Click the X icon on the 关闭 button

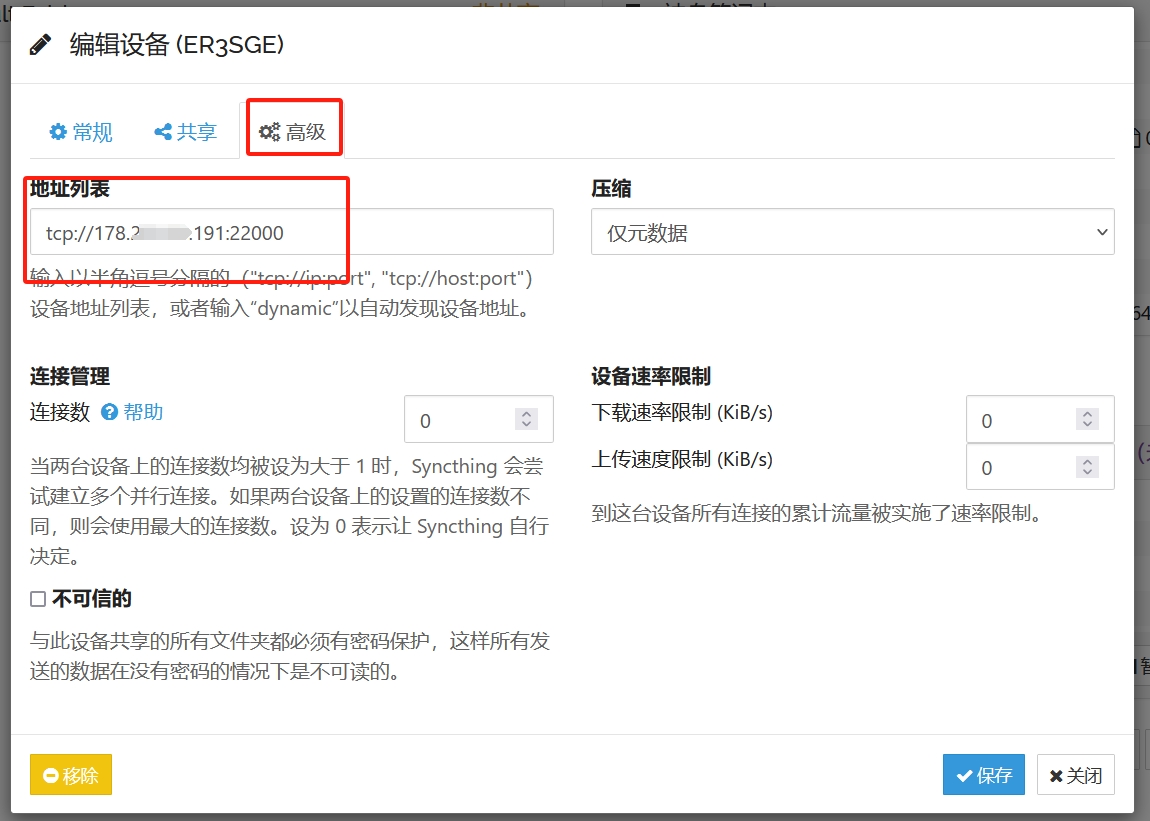click(1057, 775)
